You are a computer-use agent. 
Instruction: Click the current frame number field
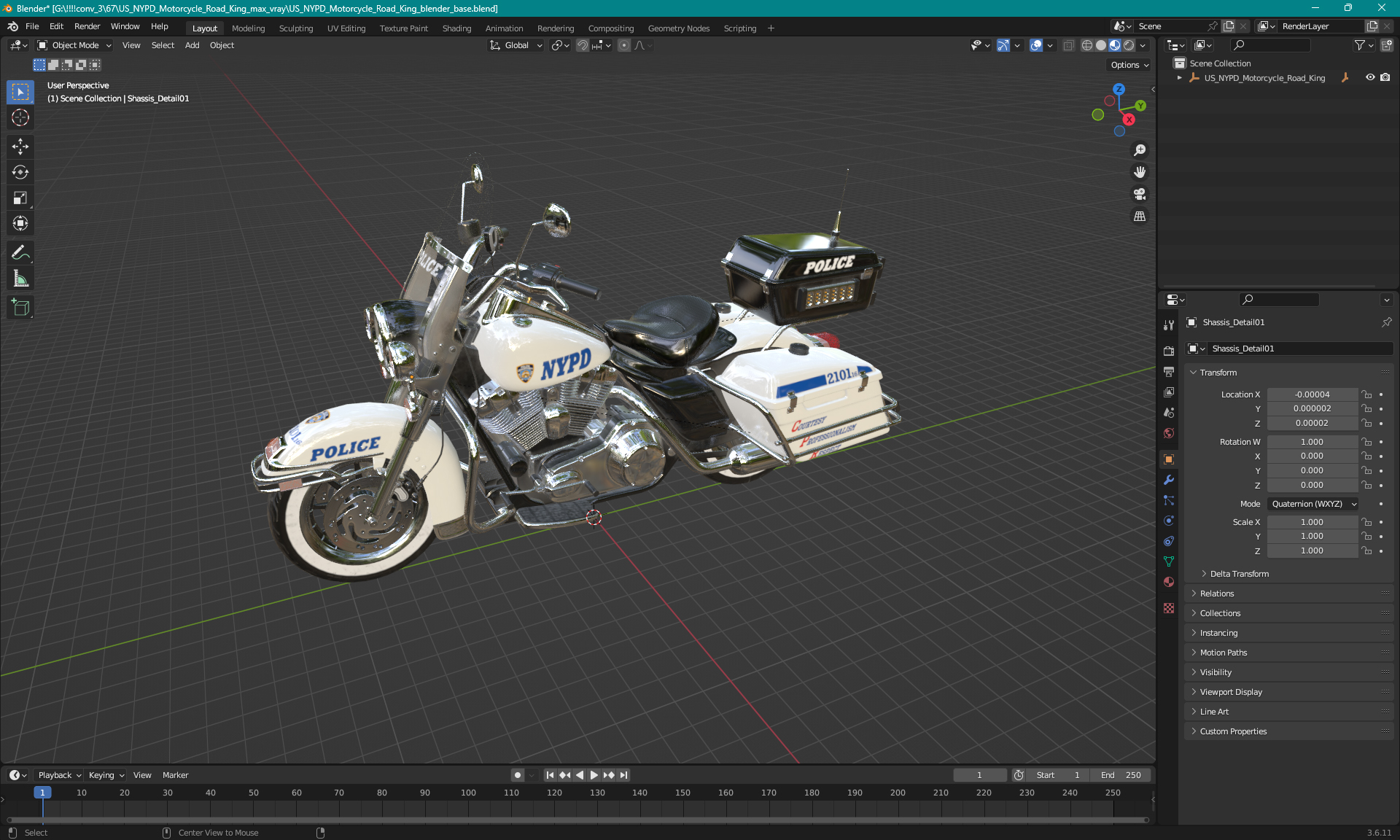[x=979, y=775]
